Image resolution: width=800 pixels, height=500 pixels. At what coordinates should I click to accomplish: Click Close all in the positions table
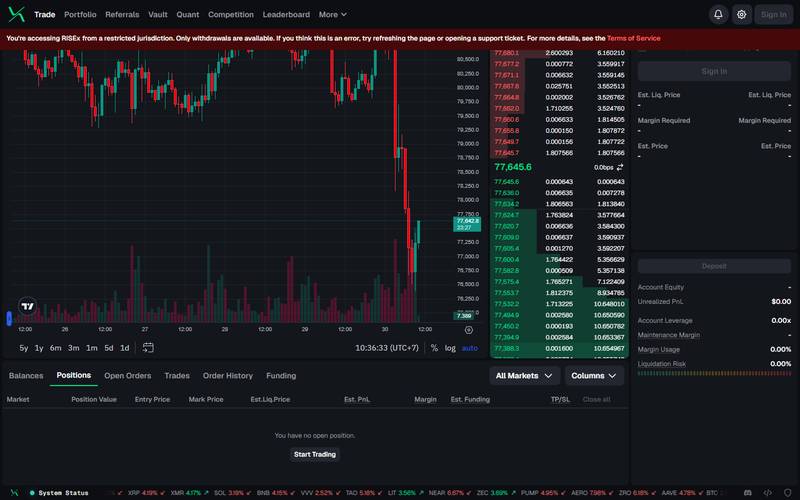pos(596,399)
